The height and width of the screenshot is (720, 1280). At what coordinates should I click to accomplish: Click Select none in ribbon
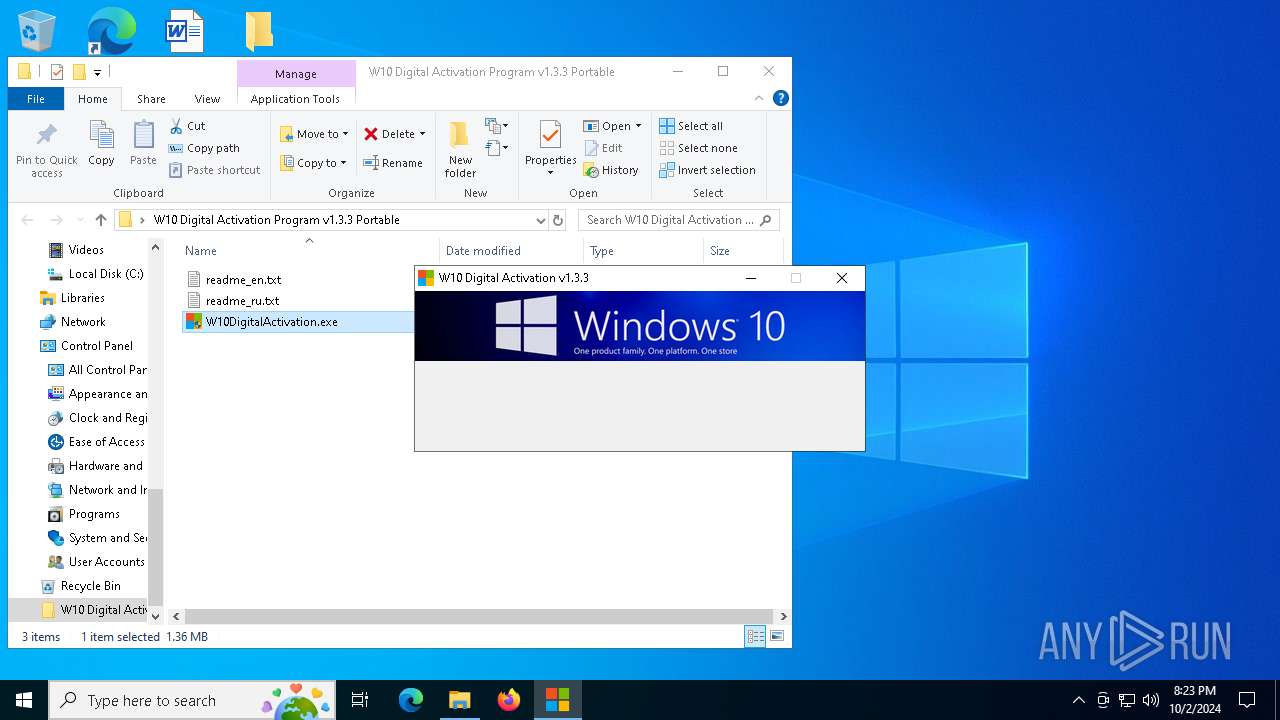(x=698, y=148)
